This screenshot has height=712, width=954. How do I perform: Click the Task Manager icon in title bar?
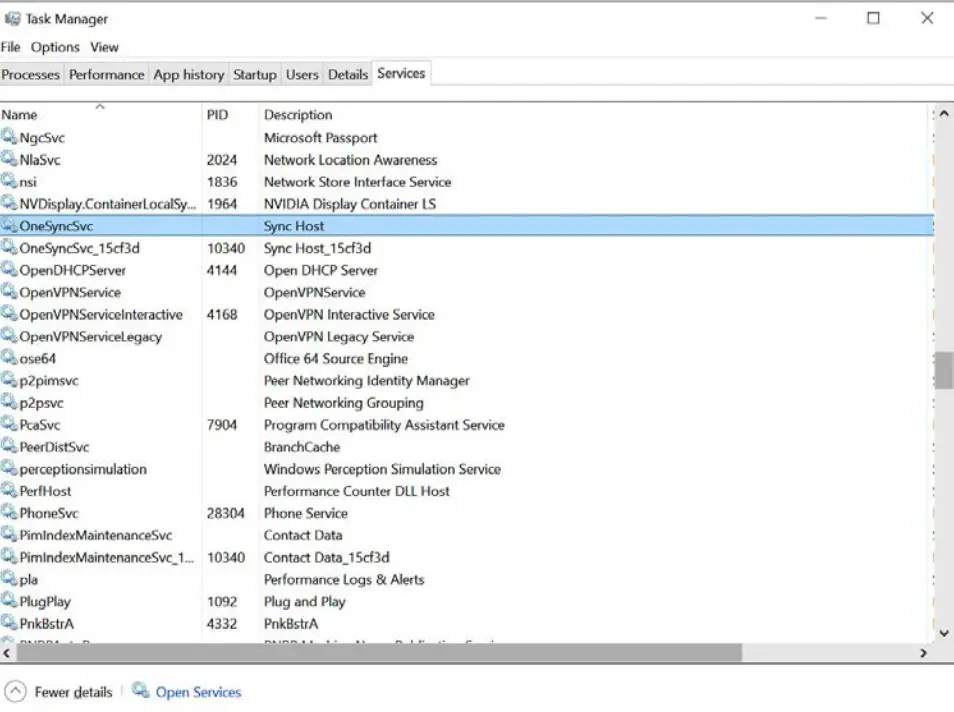click(12, 19)
